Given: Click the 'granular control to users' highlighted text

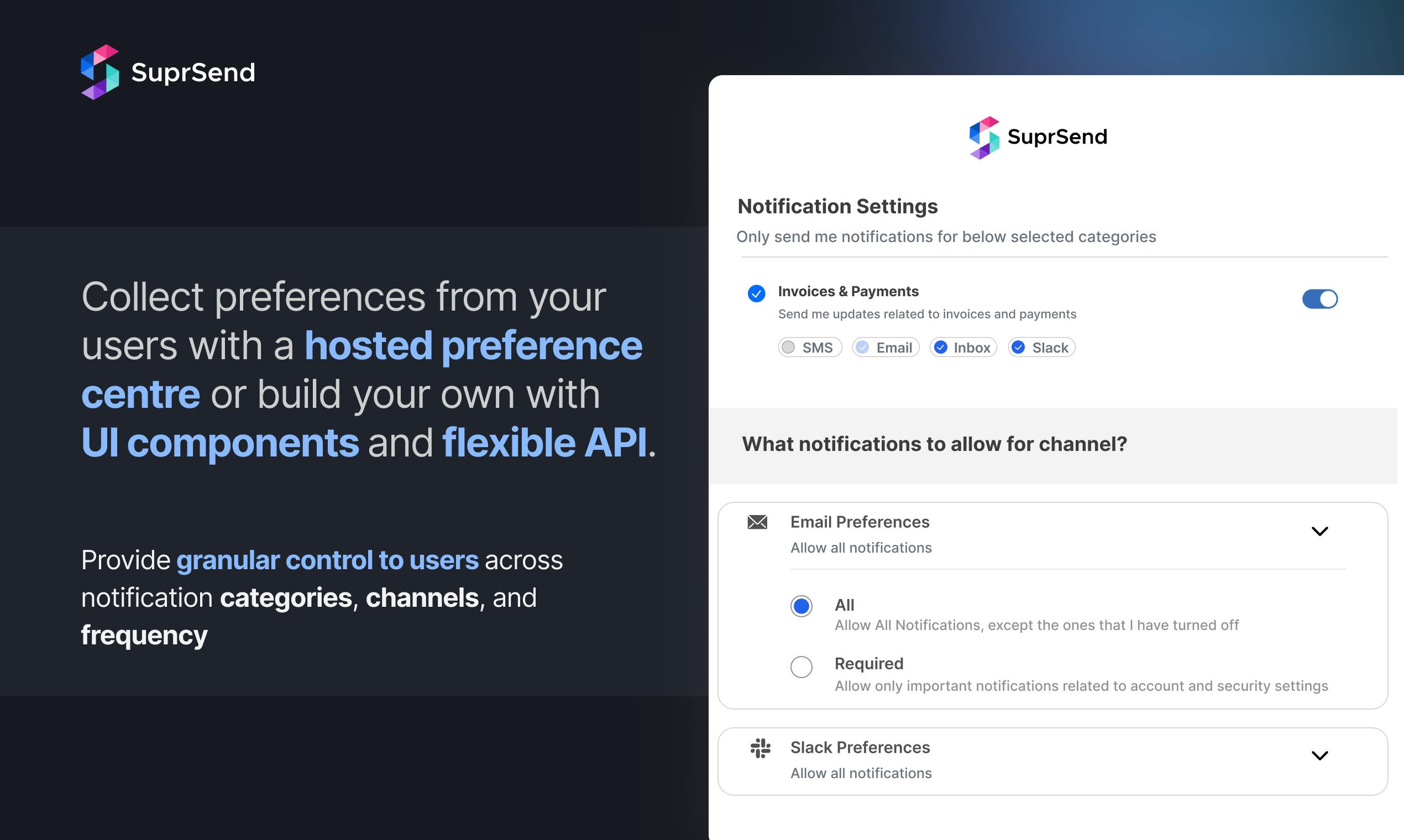Looking at the screenshot, I should click(327, 560).
